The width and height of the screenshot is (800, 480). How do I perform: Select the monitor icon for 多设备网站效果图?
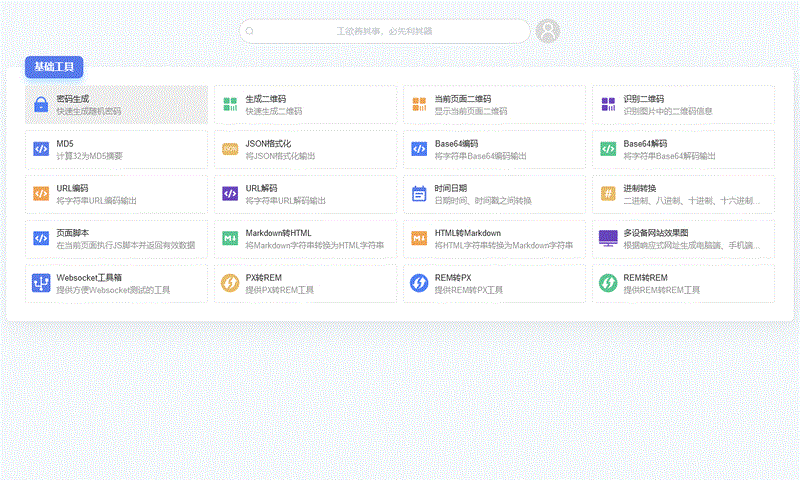point(608,238)
